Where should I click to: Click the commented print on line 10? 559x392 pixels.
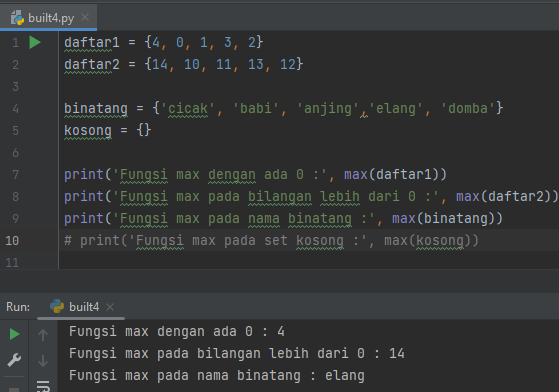point(271,241)
